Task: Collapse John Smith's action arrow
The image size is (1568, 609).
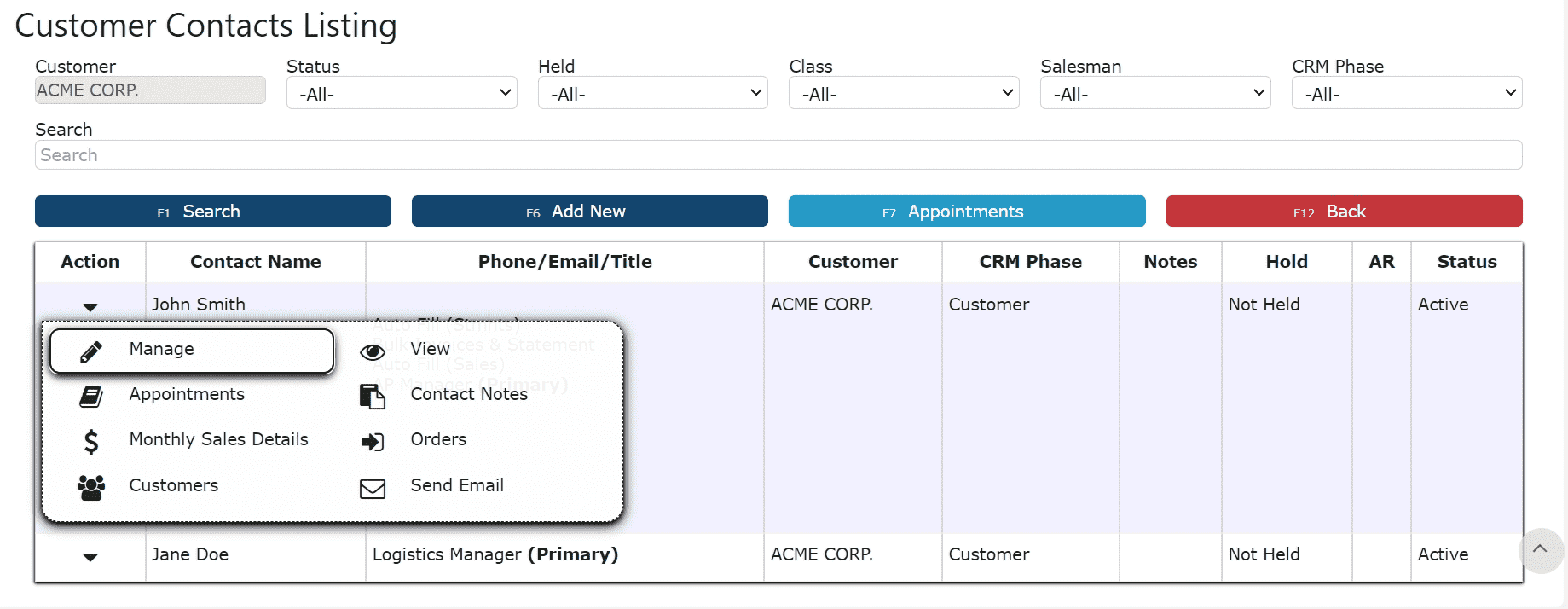Action: click(x=90, y=307)
